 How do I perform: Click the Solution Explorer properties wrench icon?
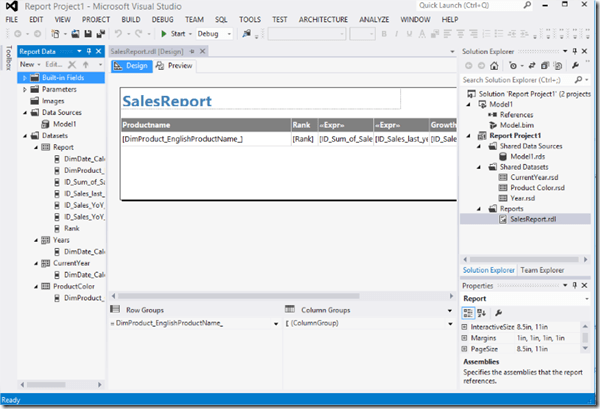point(577,64)
